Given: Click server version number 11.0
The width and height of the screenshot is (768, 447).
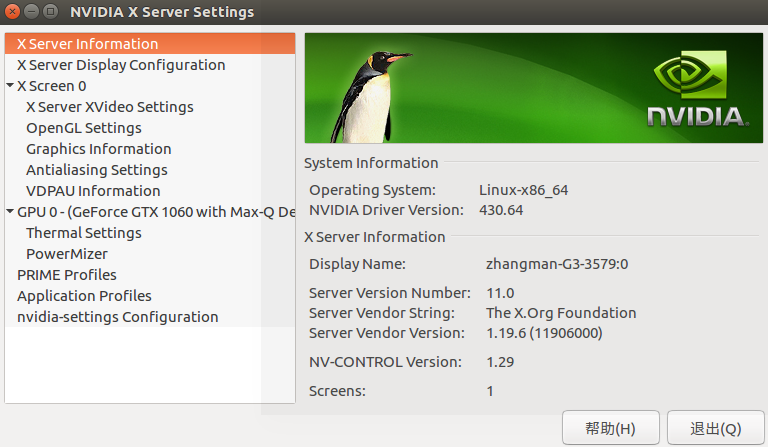Looking at the screenshot, I should [500, 293].
